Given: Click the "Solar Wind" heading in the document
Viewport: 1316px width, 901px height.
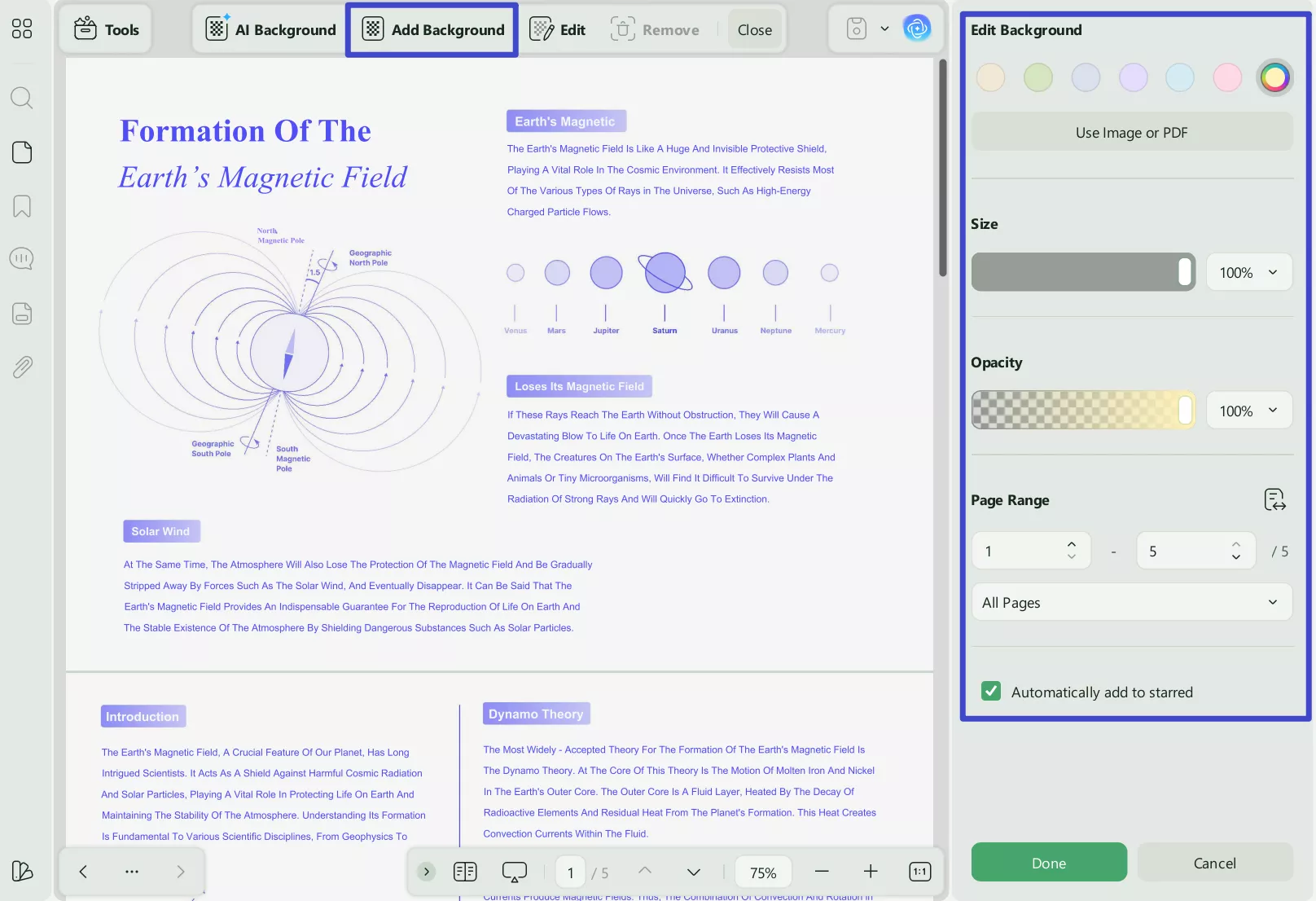Looking at the screenshot, I should pos(161,531).
